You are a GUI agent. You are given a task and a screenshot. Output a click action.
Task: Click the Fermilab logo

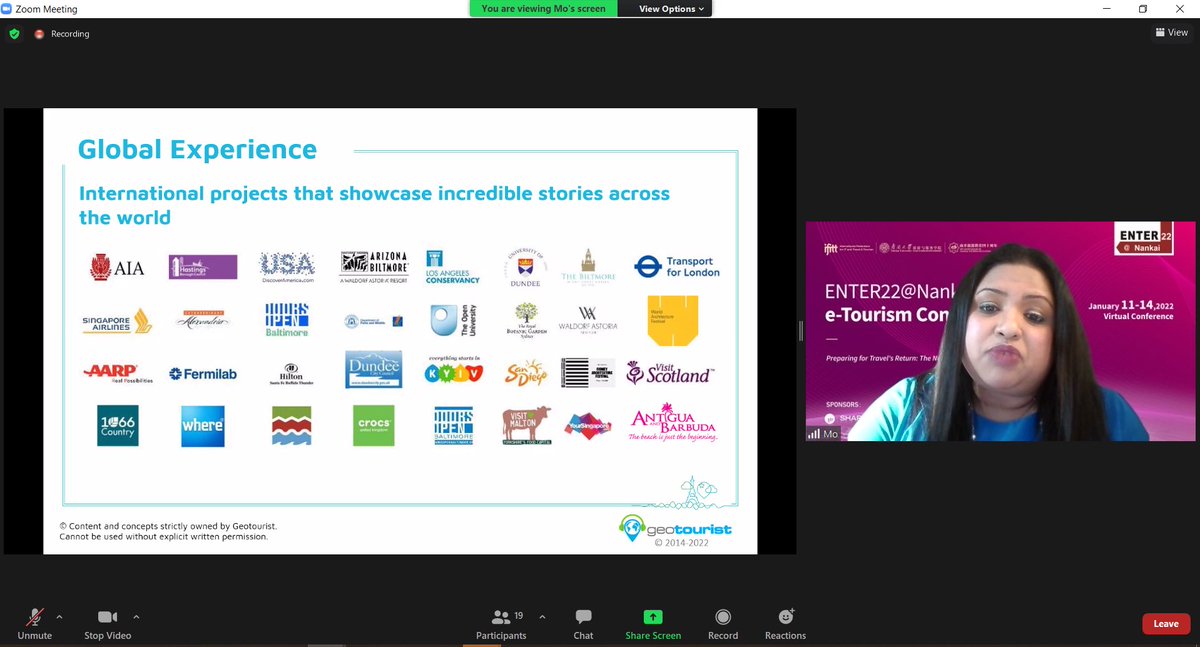[203, 374]
